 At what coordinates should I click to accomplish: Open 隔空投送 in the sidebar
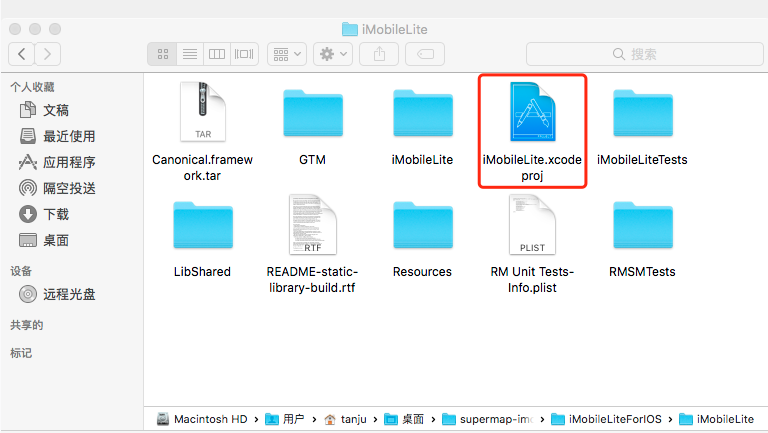click(x=57, y=188)
